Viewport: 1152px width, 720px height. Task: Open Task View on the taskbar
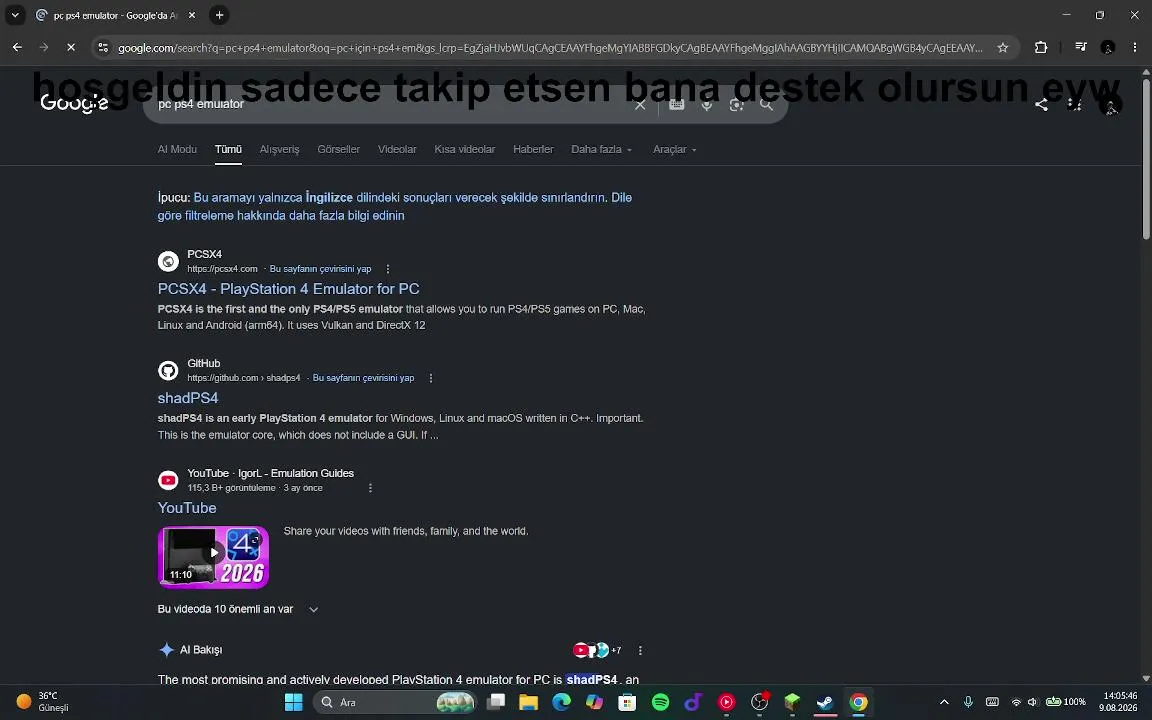tap(497, 702)
